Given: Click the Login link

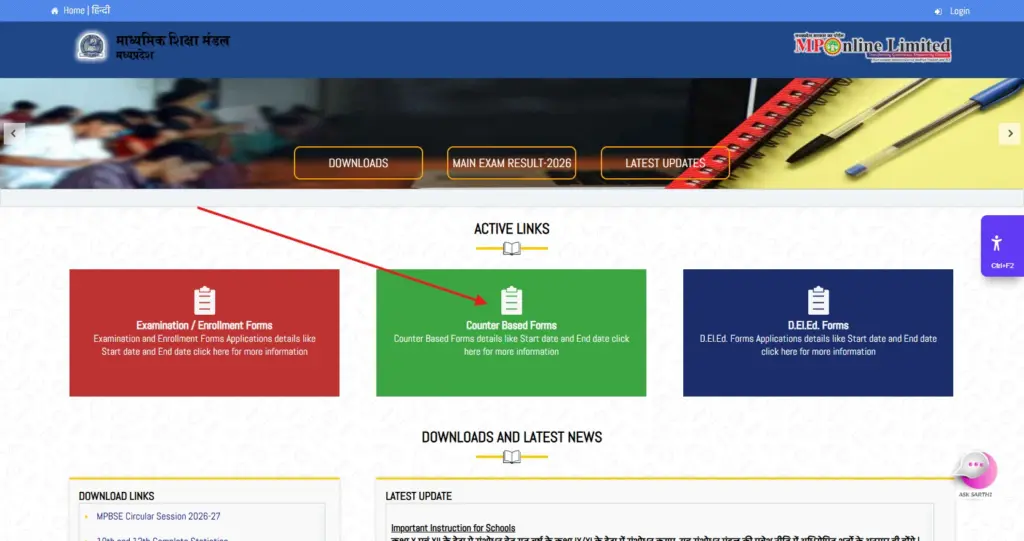Looking at the screenshot, I should click(959, 11).
